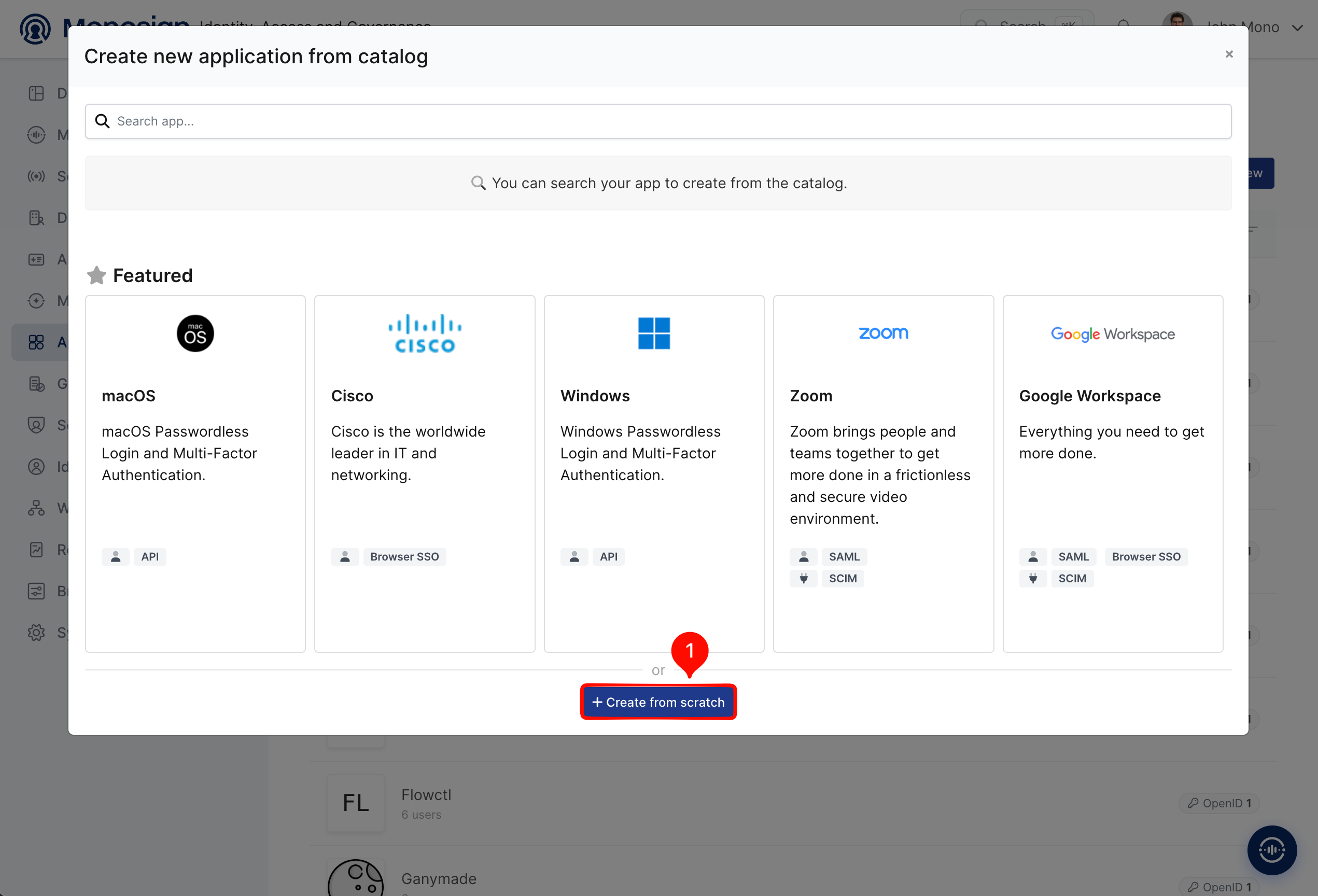This screenshot has width=1318, height=896.
Task: Click the API tag on Windows card
Action: [x=609, y=557]
